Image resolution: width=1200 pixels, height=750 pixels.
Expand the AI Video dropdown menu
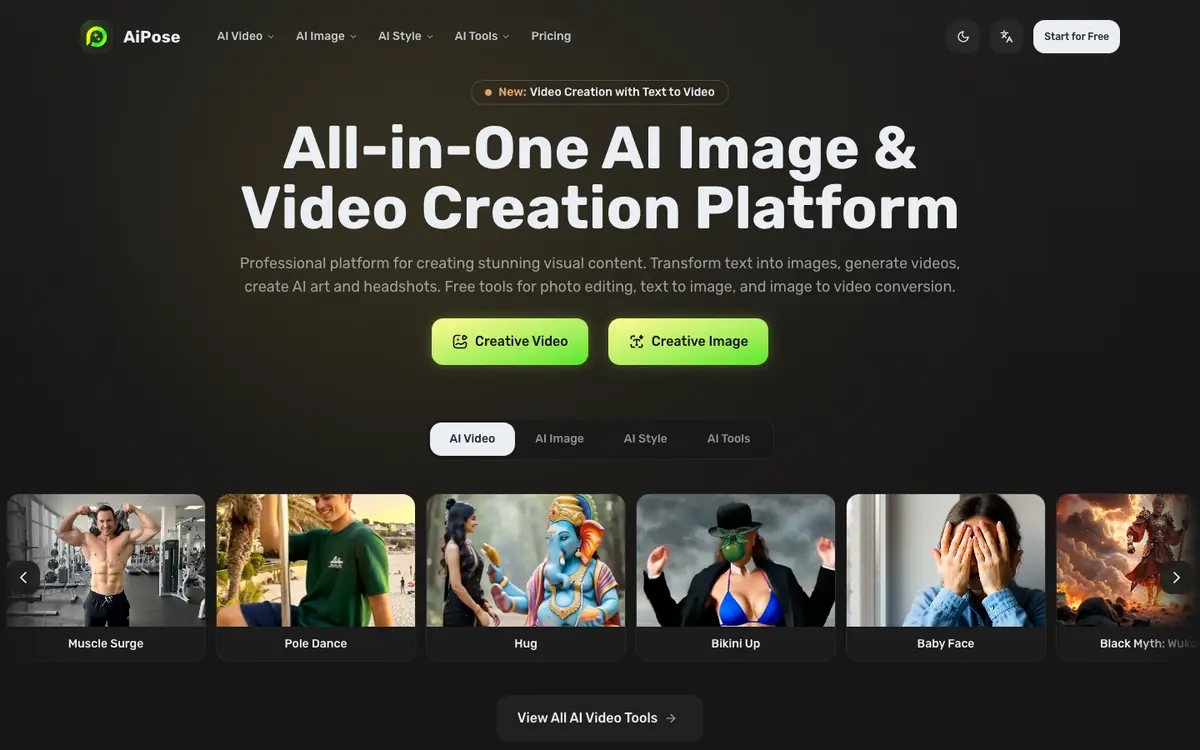tap(245, 36)
